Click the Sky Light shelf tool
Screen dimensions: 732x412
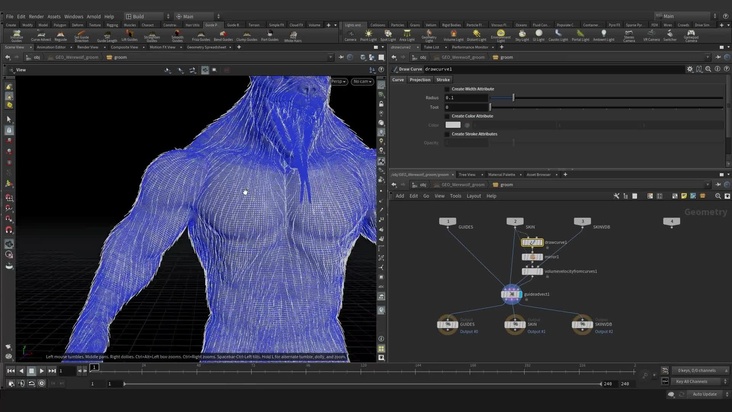(x=523, y=35)
